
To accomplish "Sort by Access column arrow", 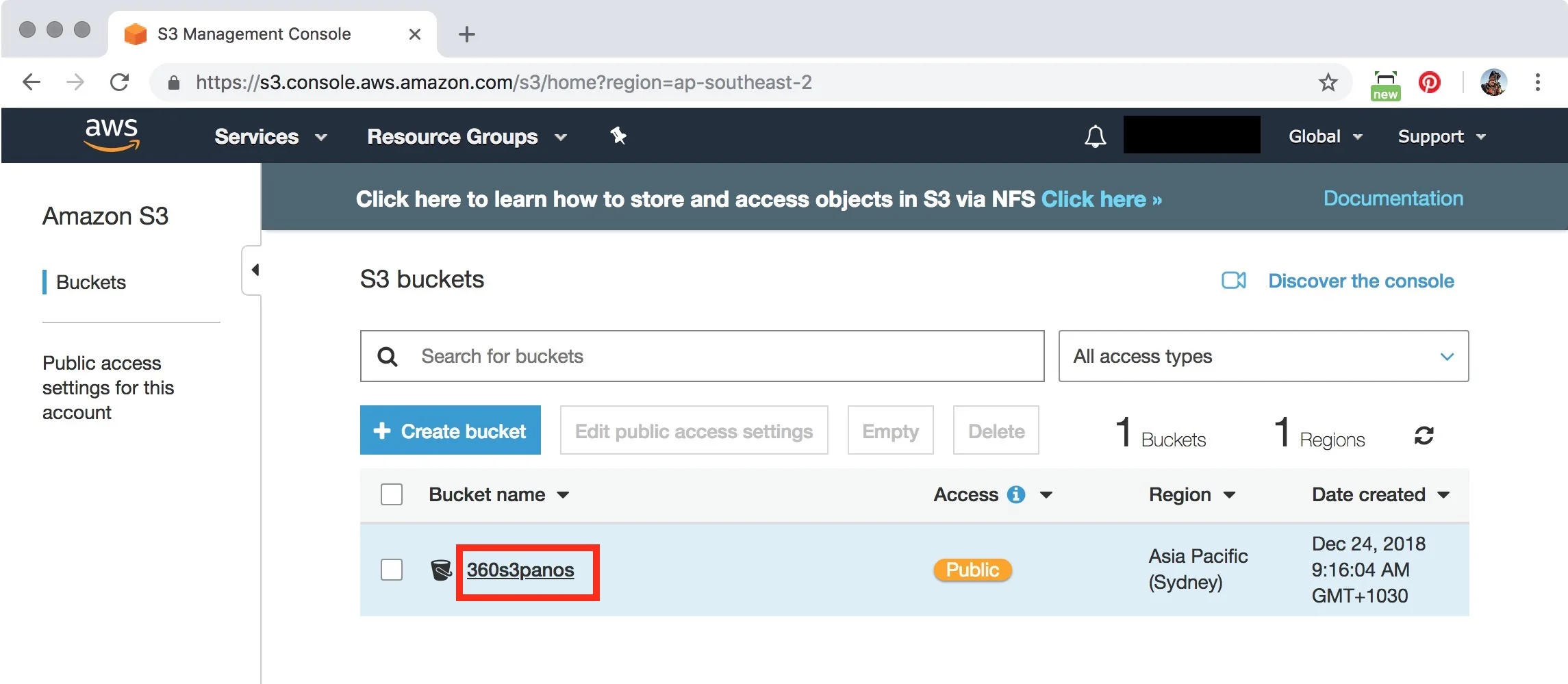I will click(1046, 494).
